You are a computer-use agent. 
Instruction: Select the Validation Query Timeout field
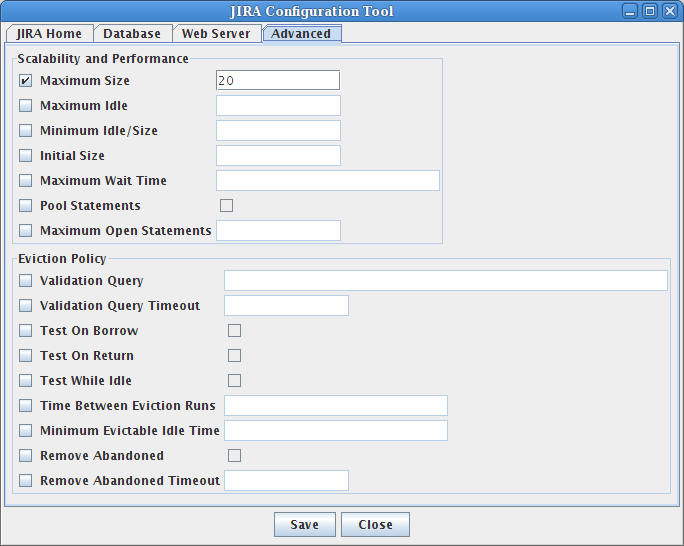pyautogui.click(x=286, y=306)
